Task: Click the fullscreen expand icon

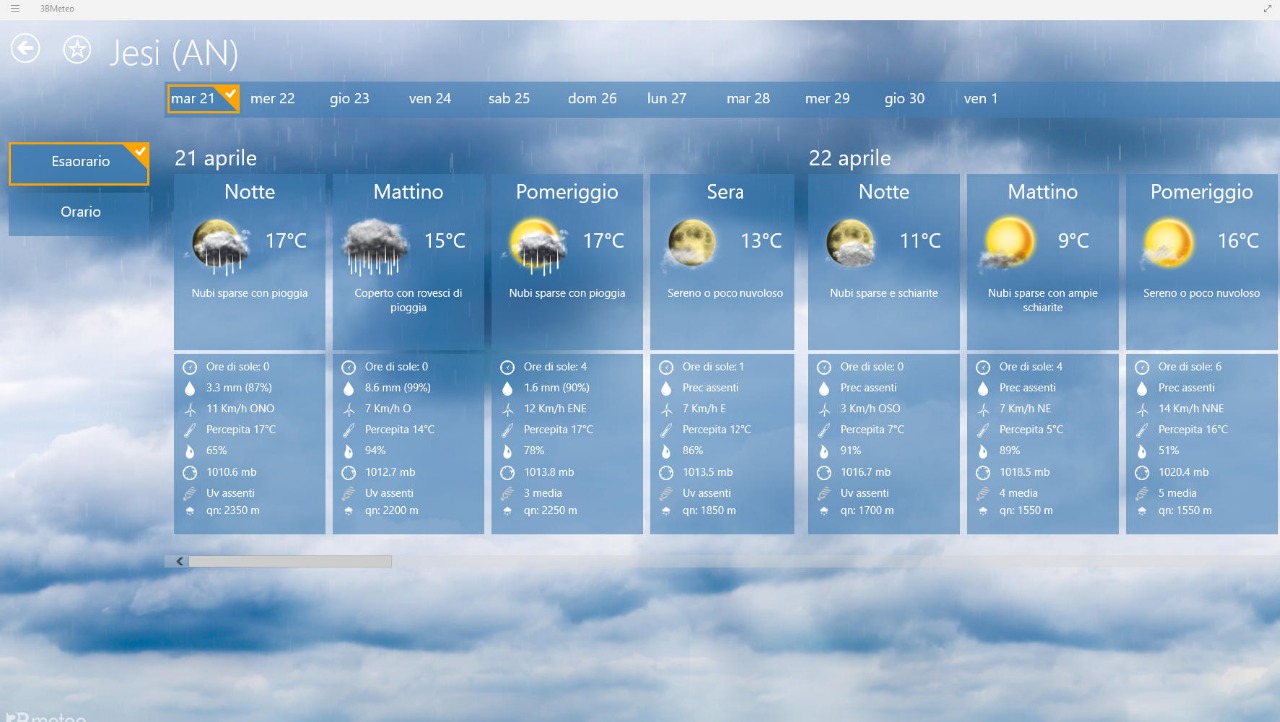Action: 1268,9
